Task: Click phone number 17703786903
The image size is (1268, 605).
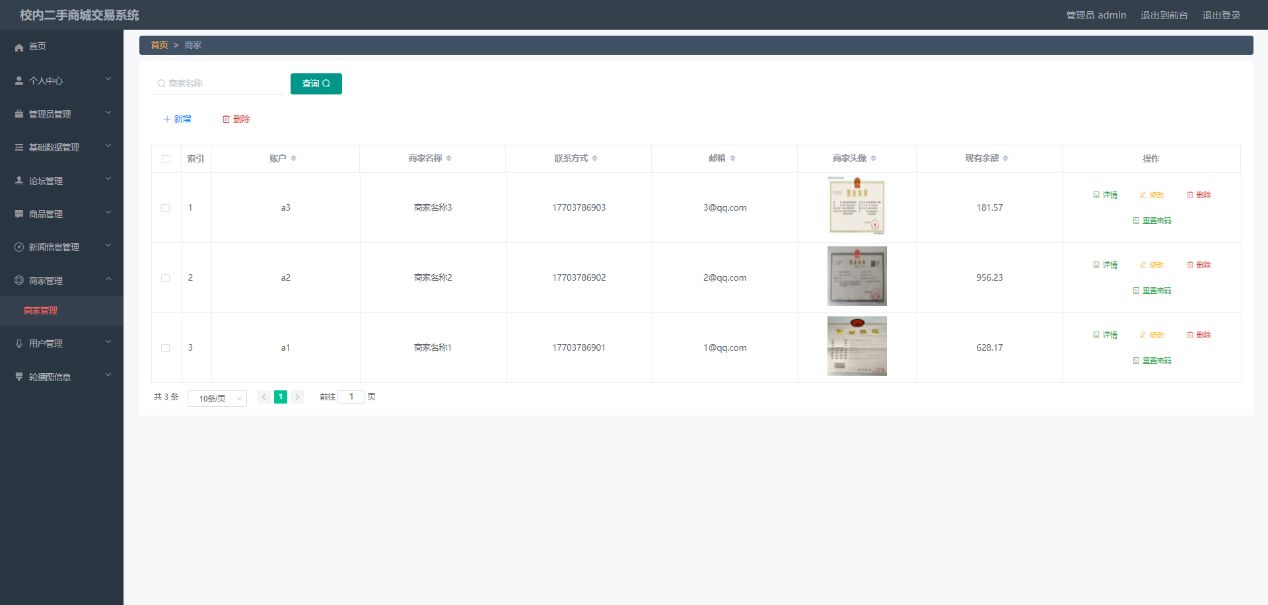Action: (x=579, y=208)
